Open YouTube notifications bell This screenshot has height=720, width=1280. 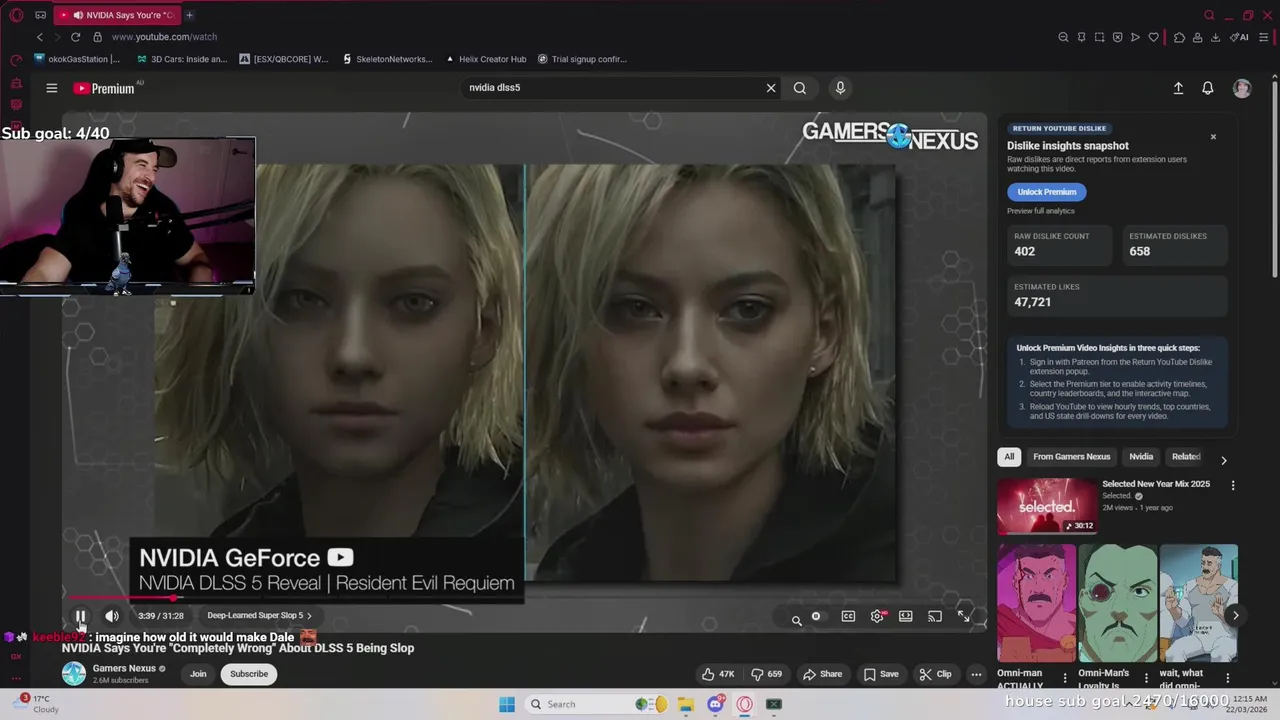pyautogui.click(x=1208, y=88)
